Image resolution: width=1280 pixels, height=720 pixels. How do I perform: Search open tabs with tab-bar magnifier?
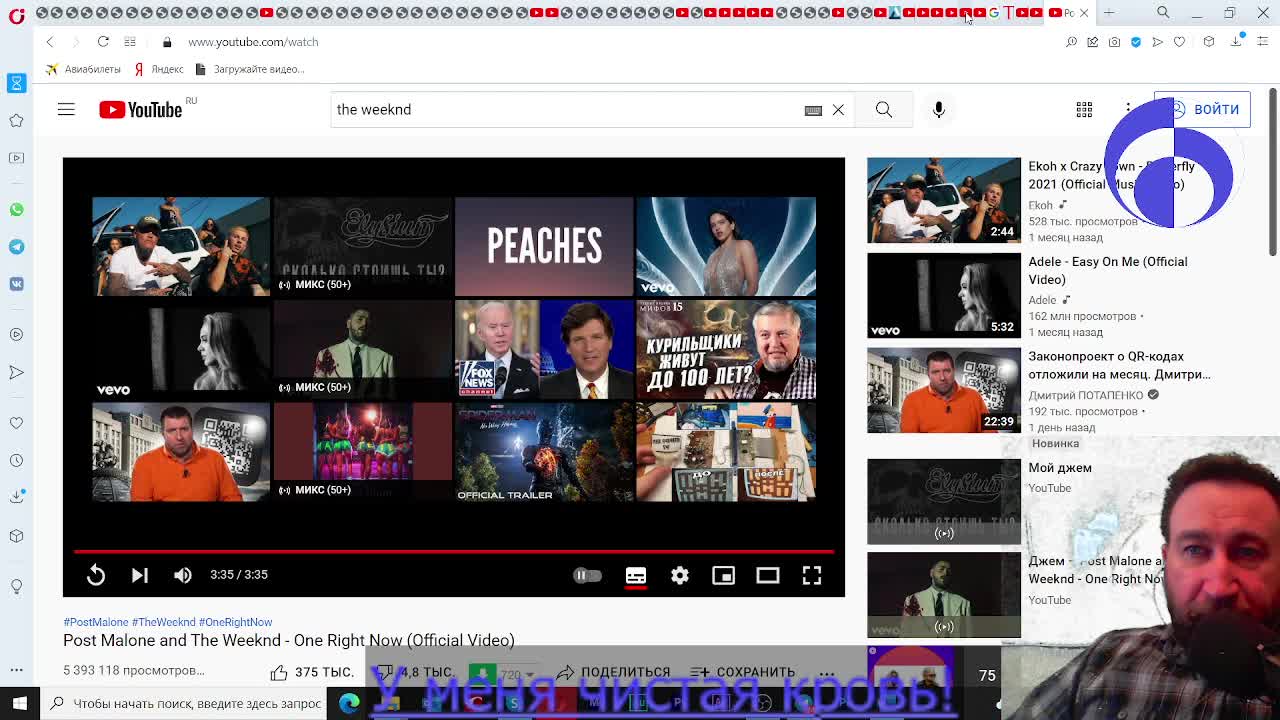tap(1163, 12)
